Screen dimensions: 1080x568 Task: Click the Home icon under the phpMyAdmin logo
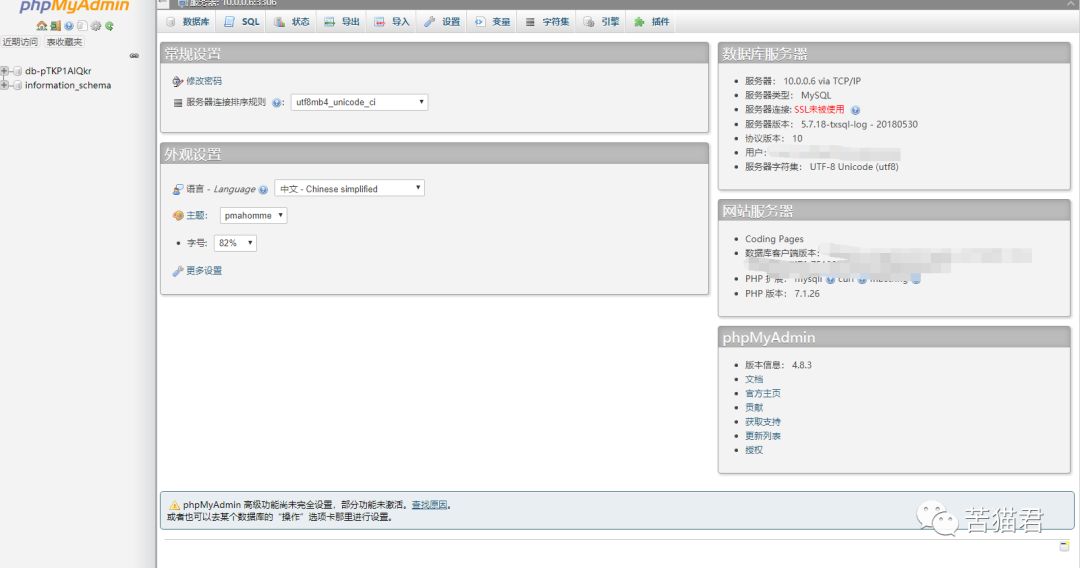(41, 26)
